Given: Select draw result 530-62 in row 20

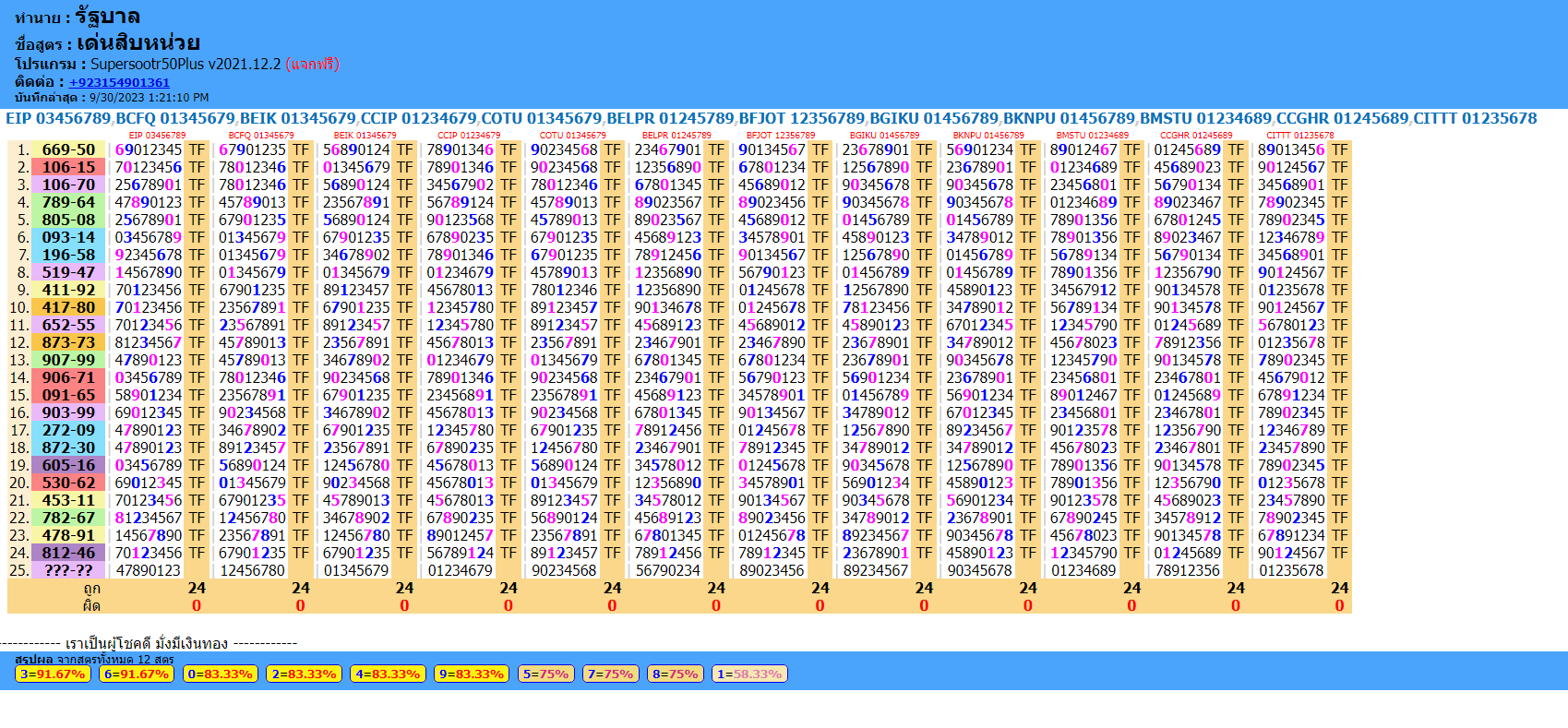Looking at the screenshot, I should point(68,483).
